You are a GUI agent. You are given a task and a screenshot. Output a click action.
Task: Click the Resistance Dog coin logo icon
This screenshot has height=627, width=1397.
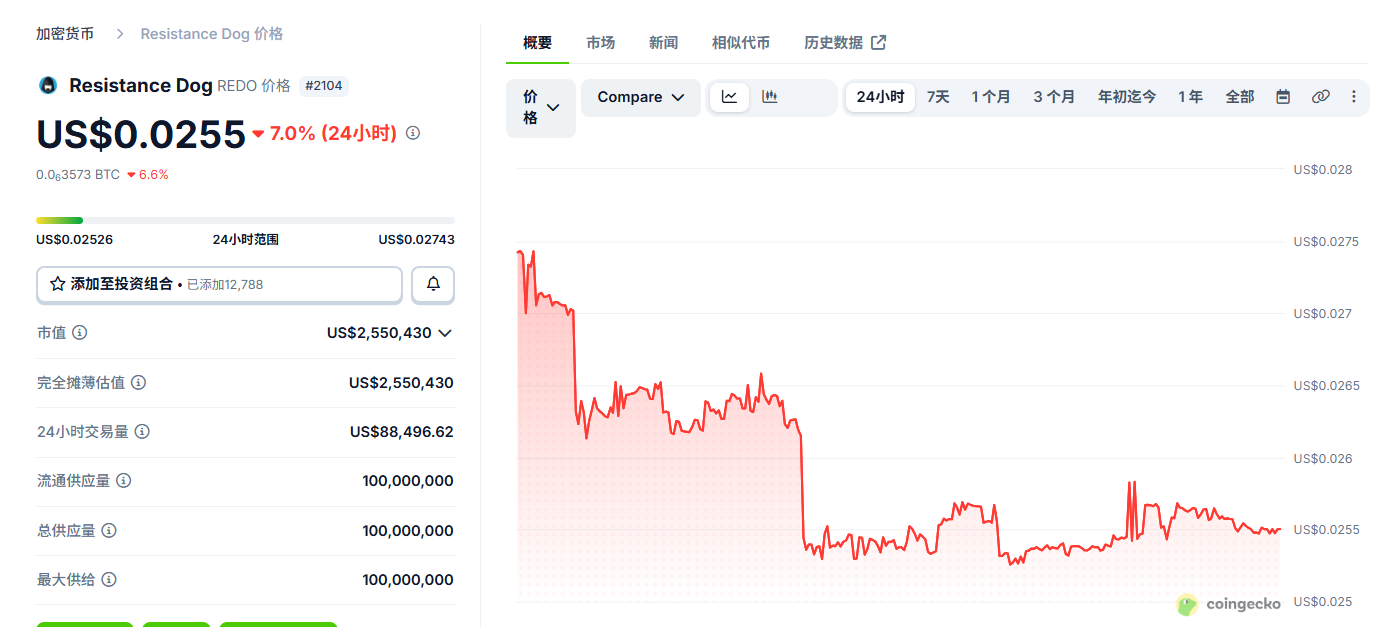pos(47,86)
